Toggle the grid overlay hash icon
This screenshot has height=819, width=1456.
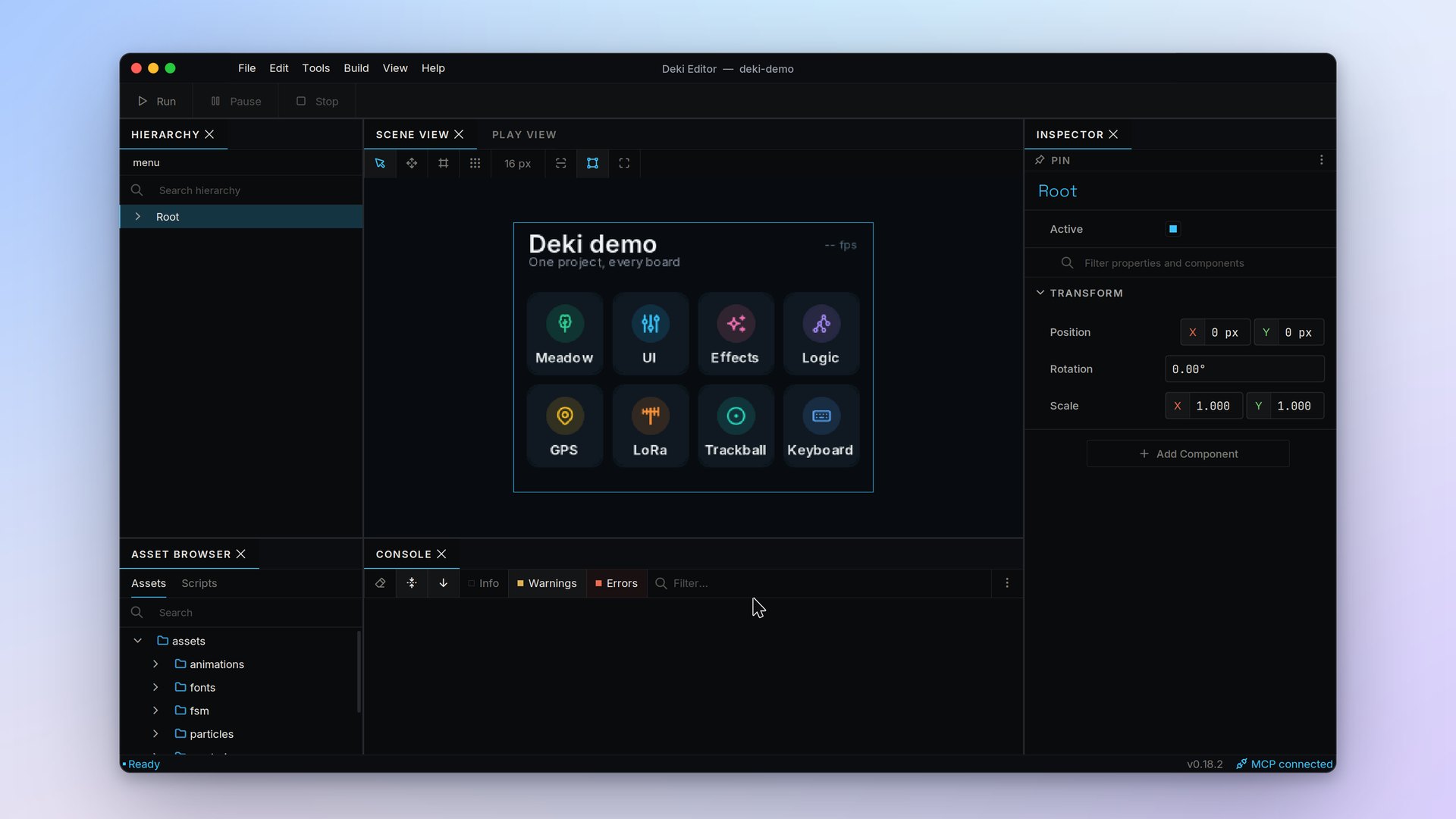pyautogui.click(x=444, y=163)
